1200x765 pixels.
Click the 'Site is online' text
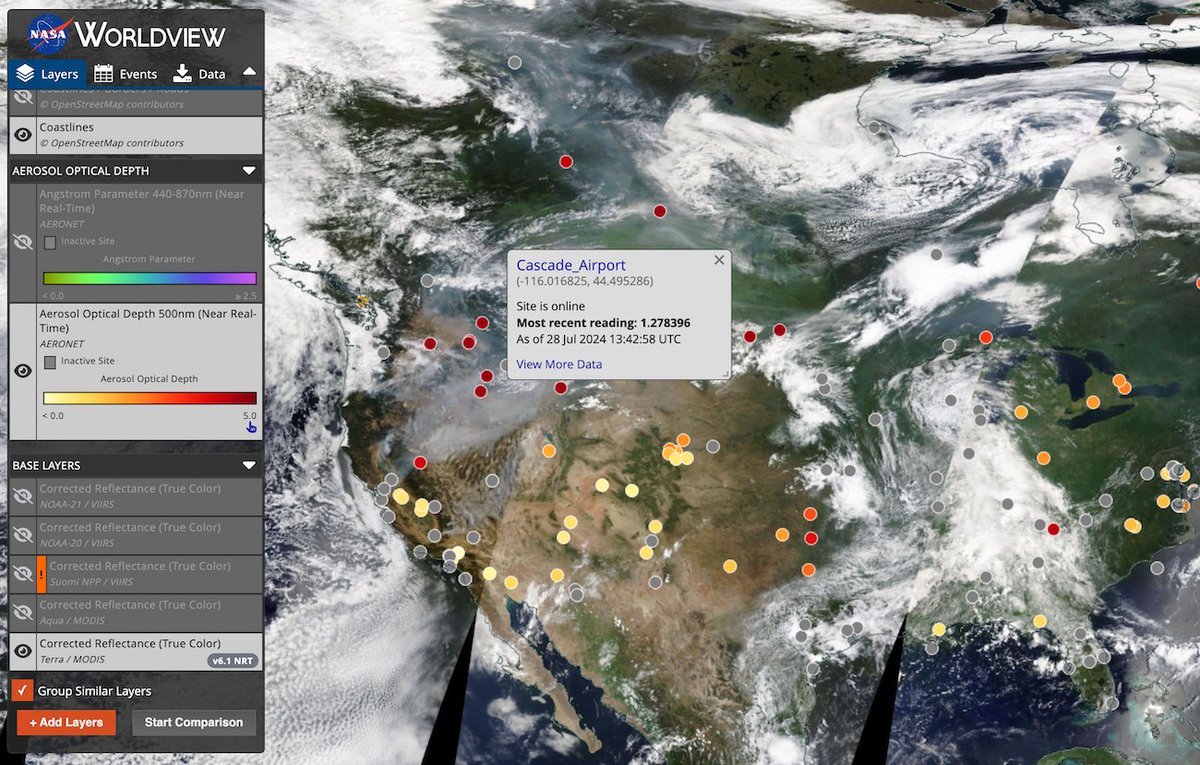[x=550, y=306]
